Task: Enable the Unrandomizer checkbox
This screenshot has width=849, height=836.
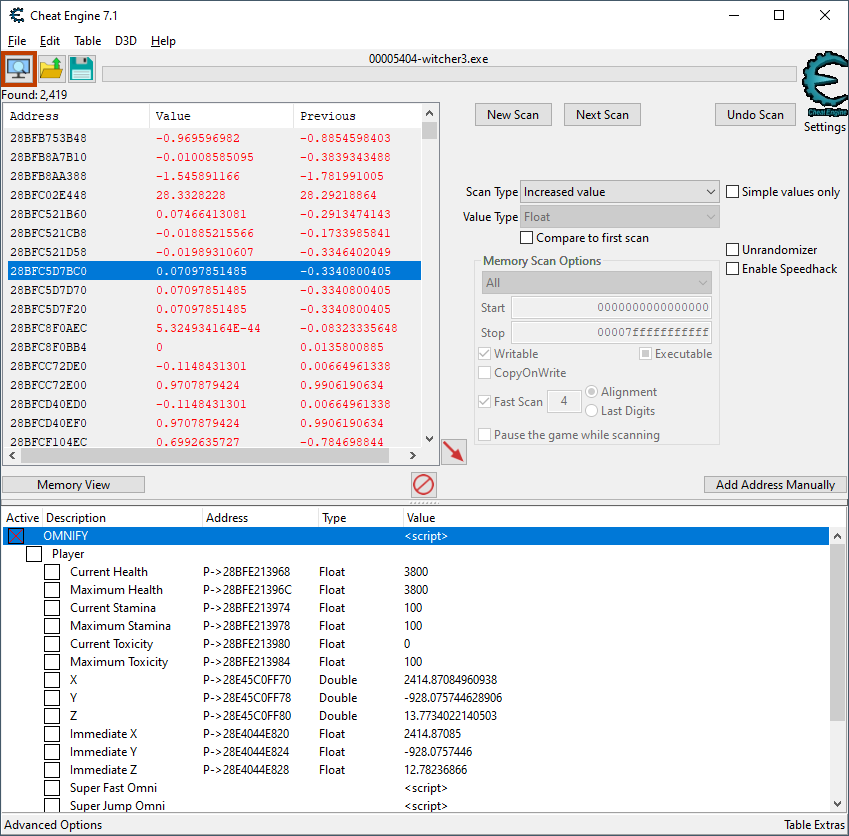Action: pos(733,250)
